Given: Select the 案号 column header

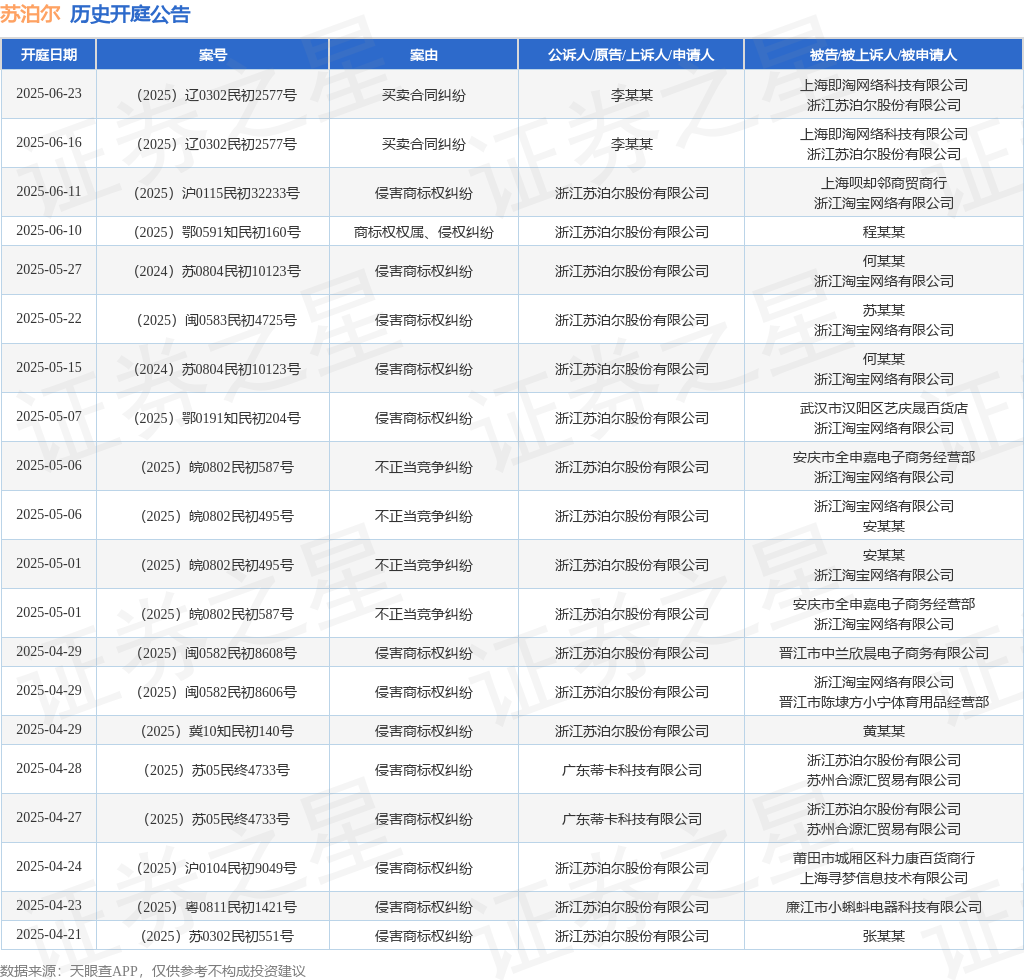Looking at the screenshot, I should 213,55.
